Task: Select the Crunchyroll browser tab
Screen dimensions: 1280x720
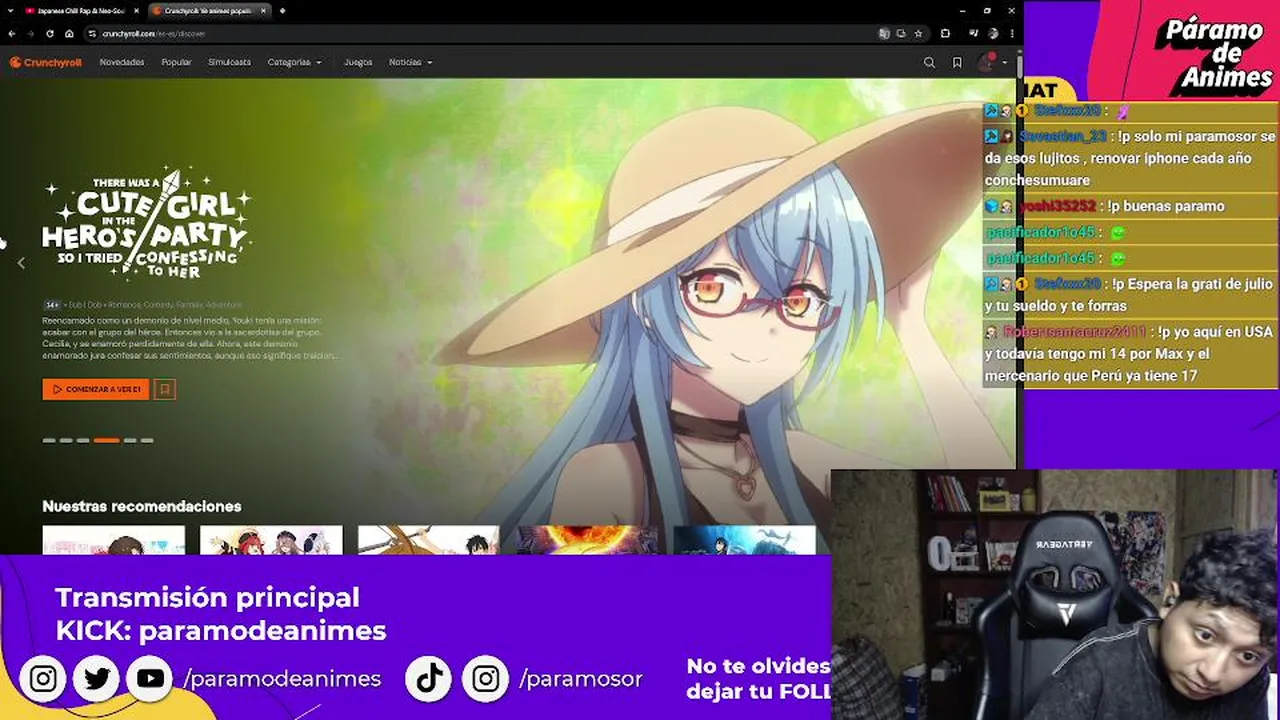Action: [208, 11]
